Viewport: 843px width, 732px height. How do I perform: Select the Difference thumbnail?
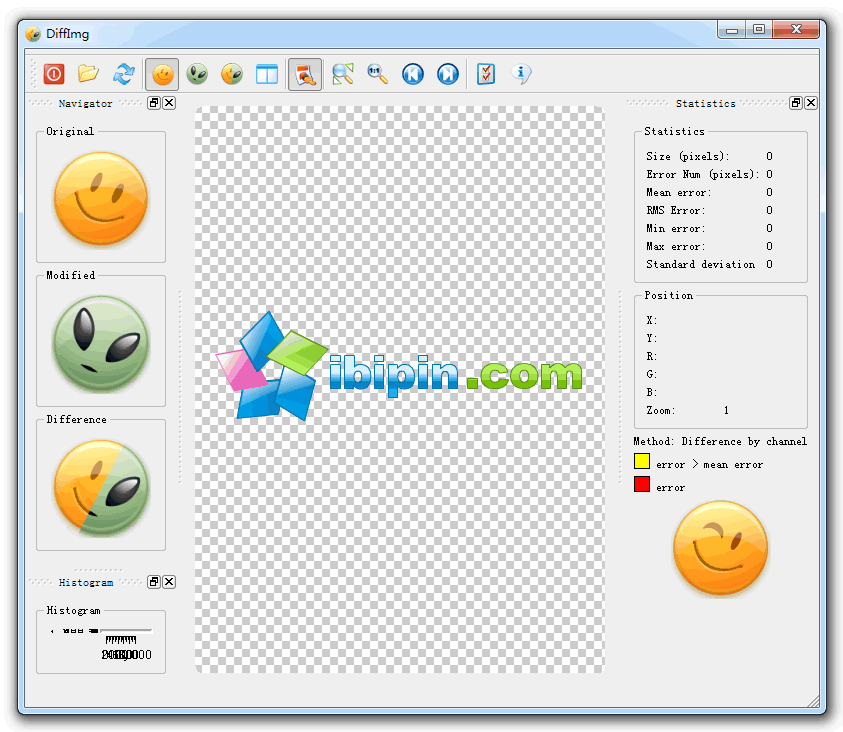tap(101, 488)
